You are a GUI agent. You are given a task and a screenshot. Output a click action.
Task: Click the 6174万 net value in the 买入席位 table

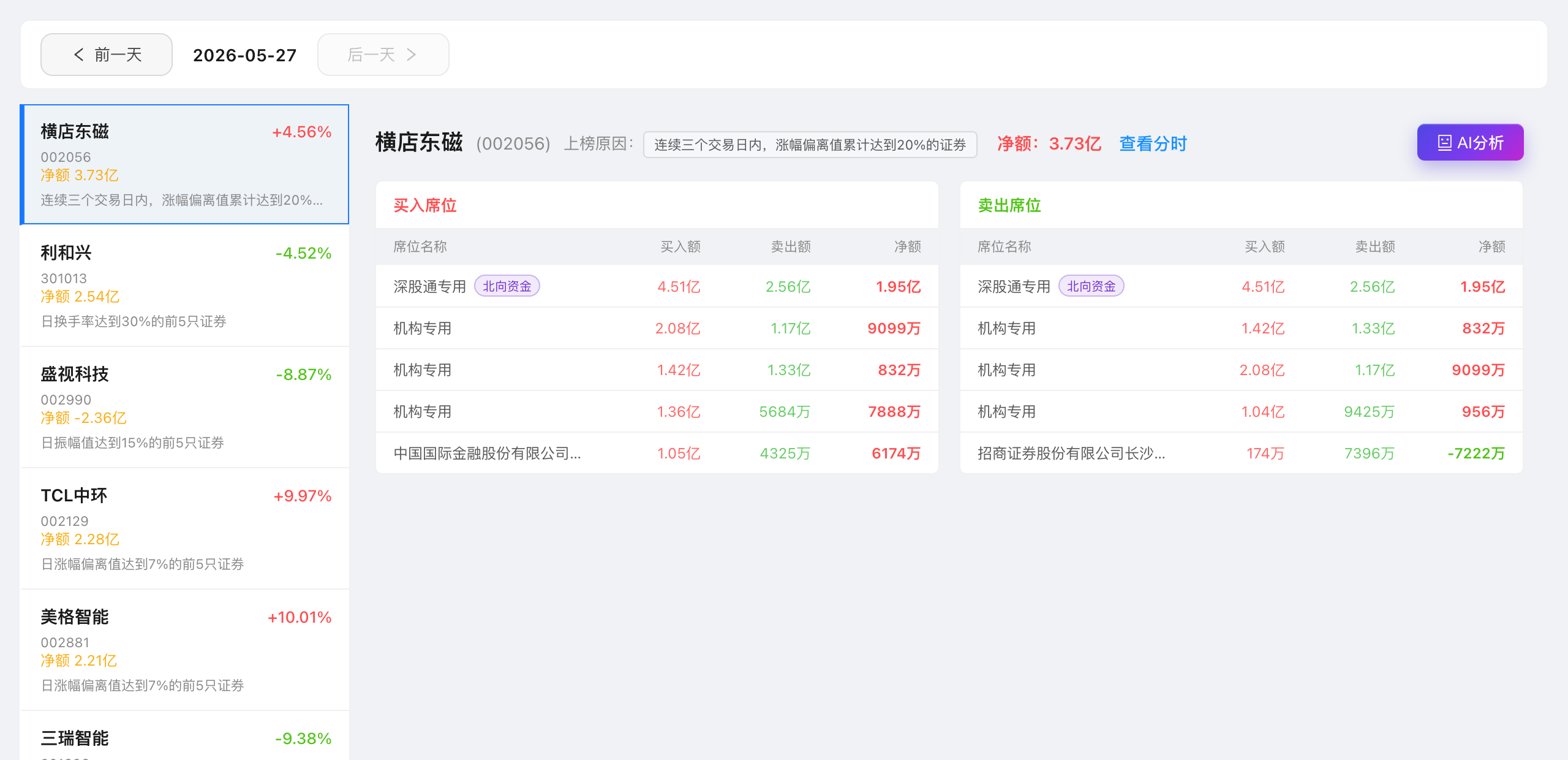pos(896,453)
